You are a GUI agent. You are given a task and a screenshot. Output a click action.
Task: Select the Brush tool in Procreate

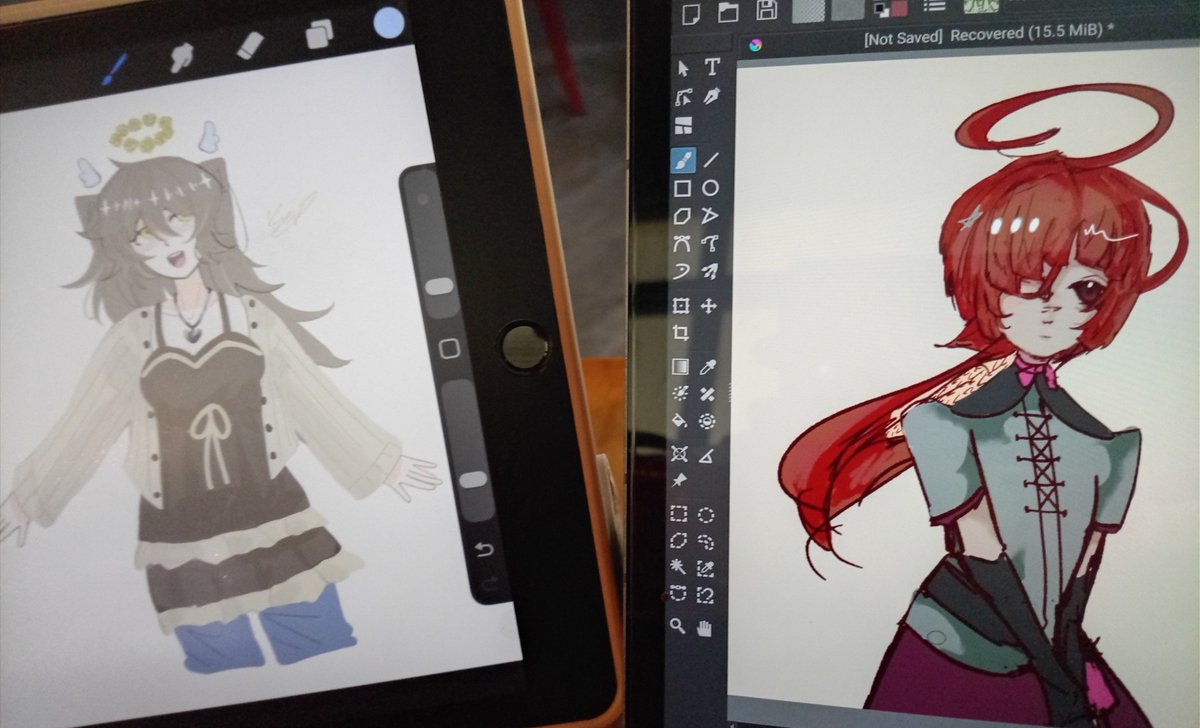click(115, 68)
